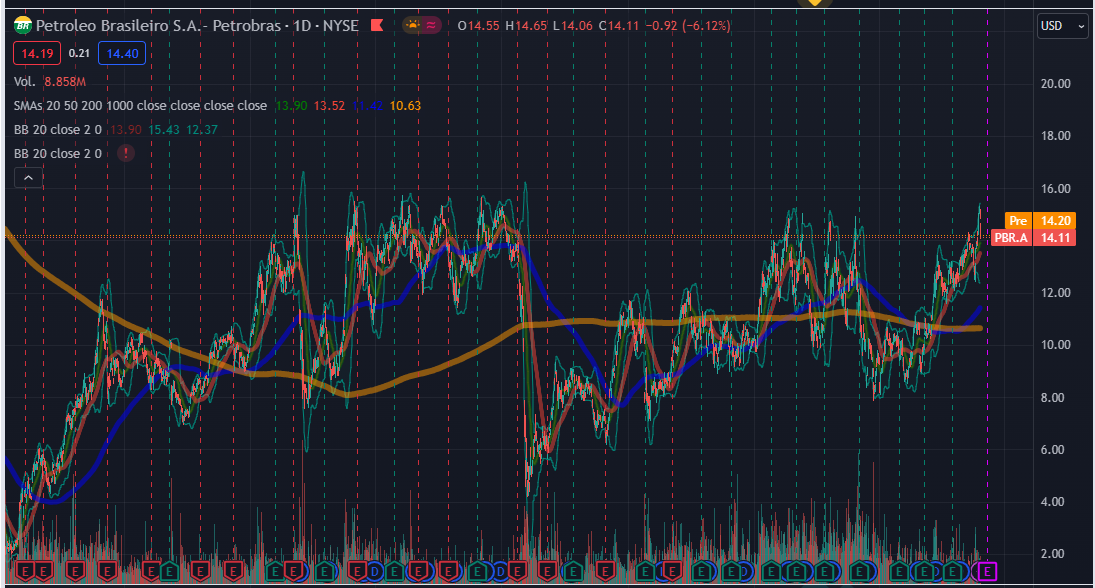Click the orange Pre 14.20 price label
This screenshot has height=588, width=1095.
click(1040, 221)
